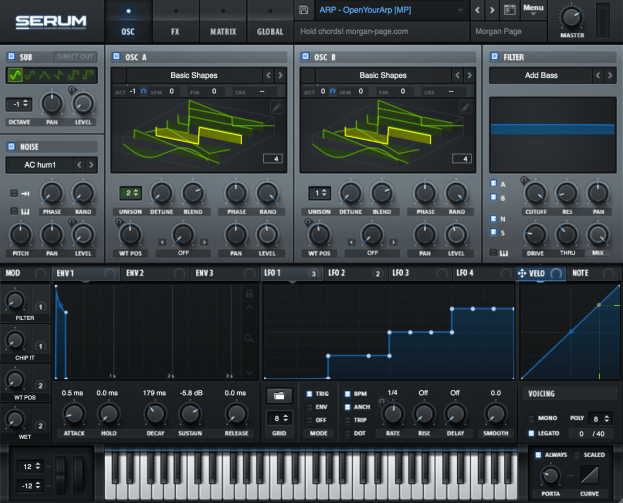The height and width of the screenshot is (503, 623).
Task: Toggle the SUB oscillator enable switch
Action: 11,56
